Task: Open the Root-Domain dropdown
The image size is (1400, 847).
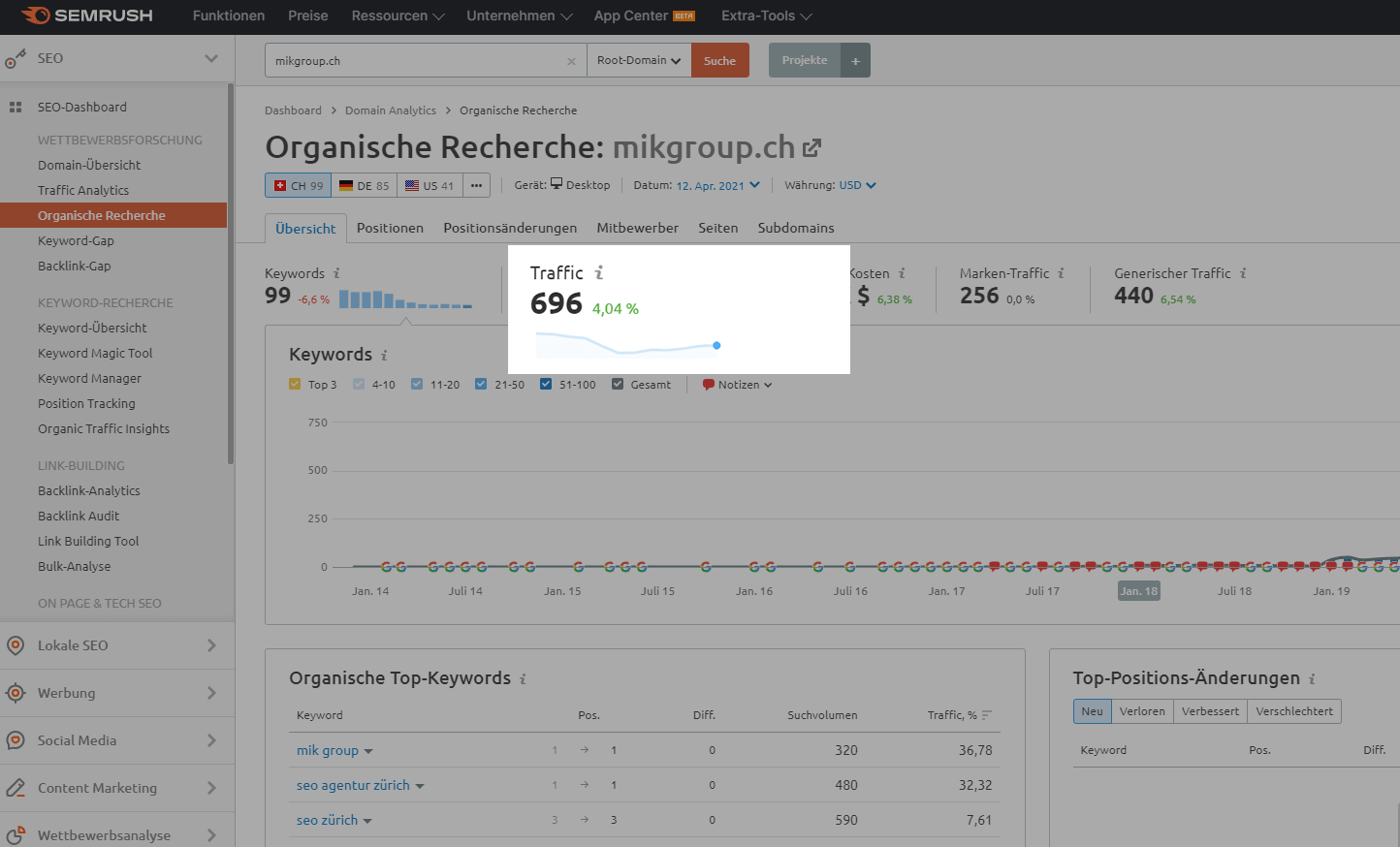Action: pyautogui.click(x=639, y=60)
